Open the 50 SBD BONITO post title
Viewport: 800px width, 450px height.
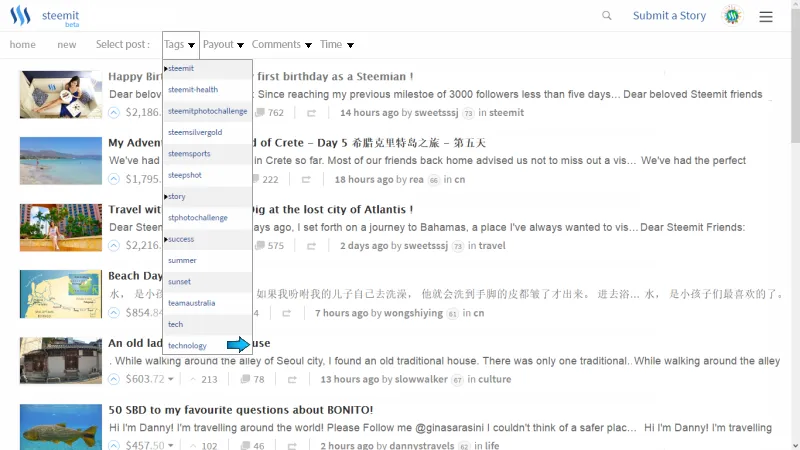[x=240, y=410]
